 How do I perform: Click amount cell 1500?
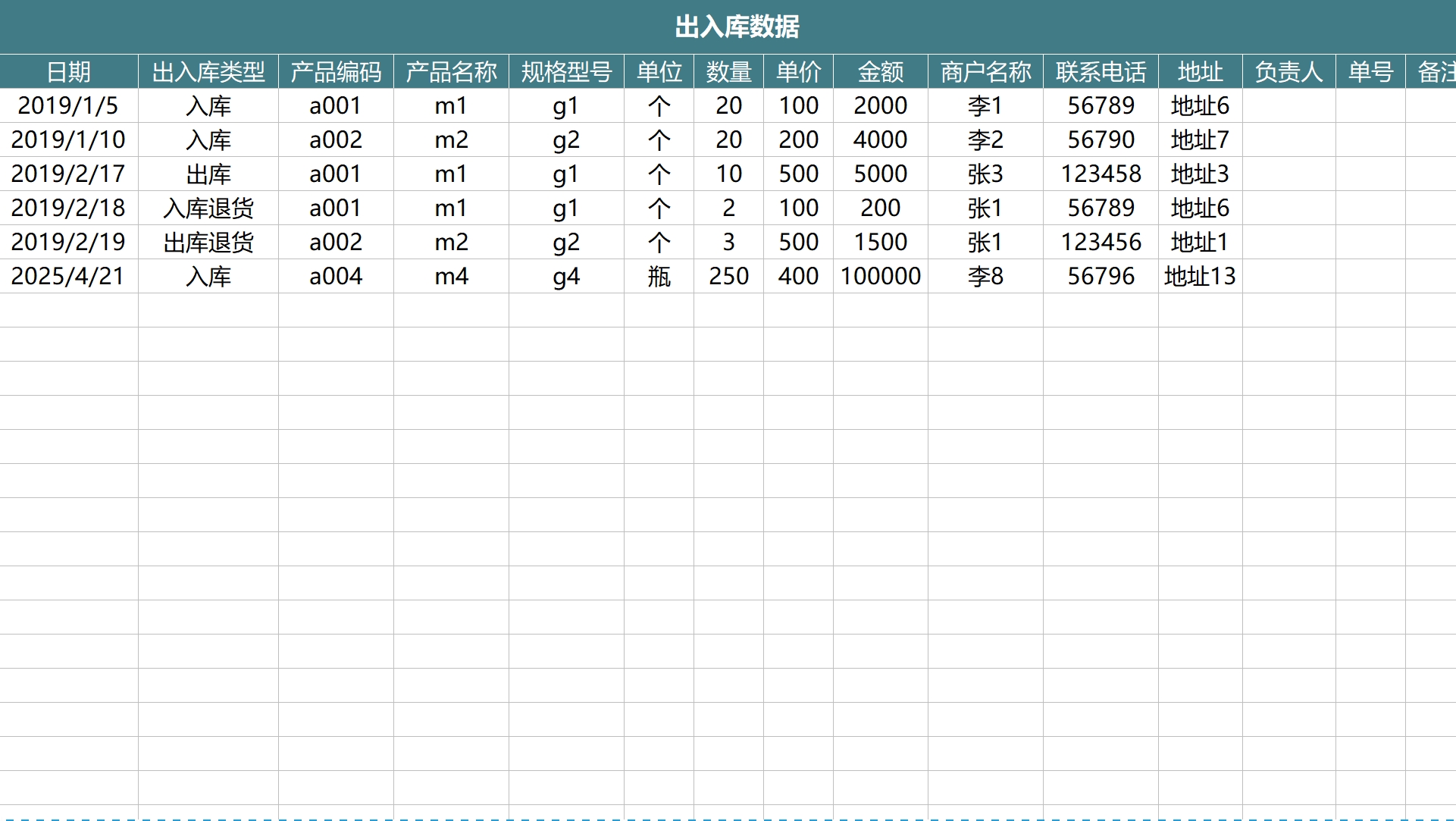pyautogui.click(x=880, y=242)
